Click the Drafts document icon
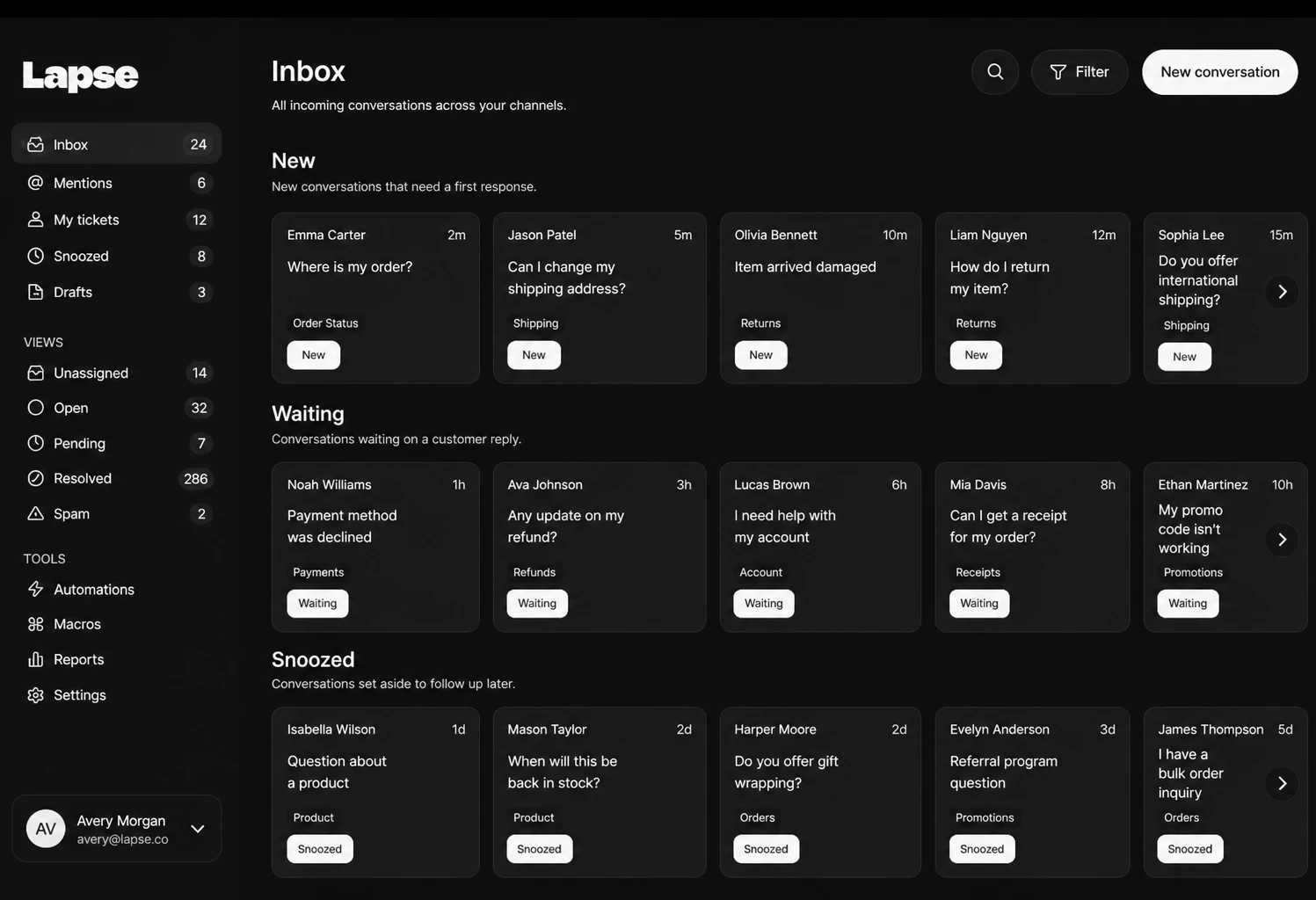Viewport: 1316px width, 900px height. 35,292
